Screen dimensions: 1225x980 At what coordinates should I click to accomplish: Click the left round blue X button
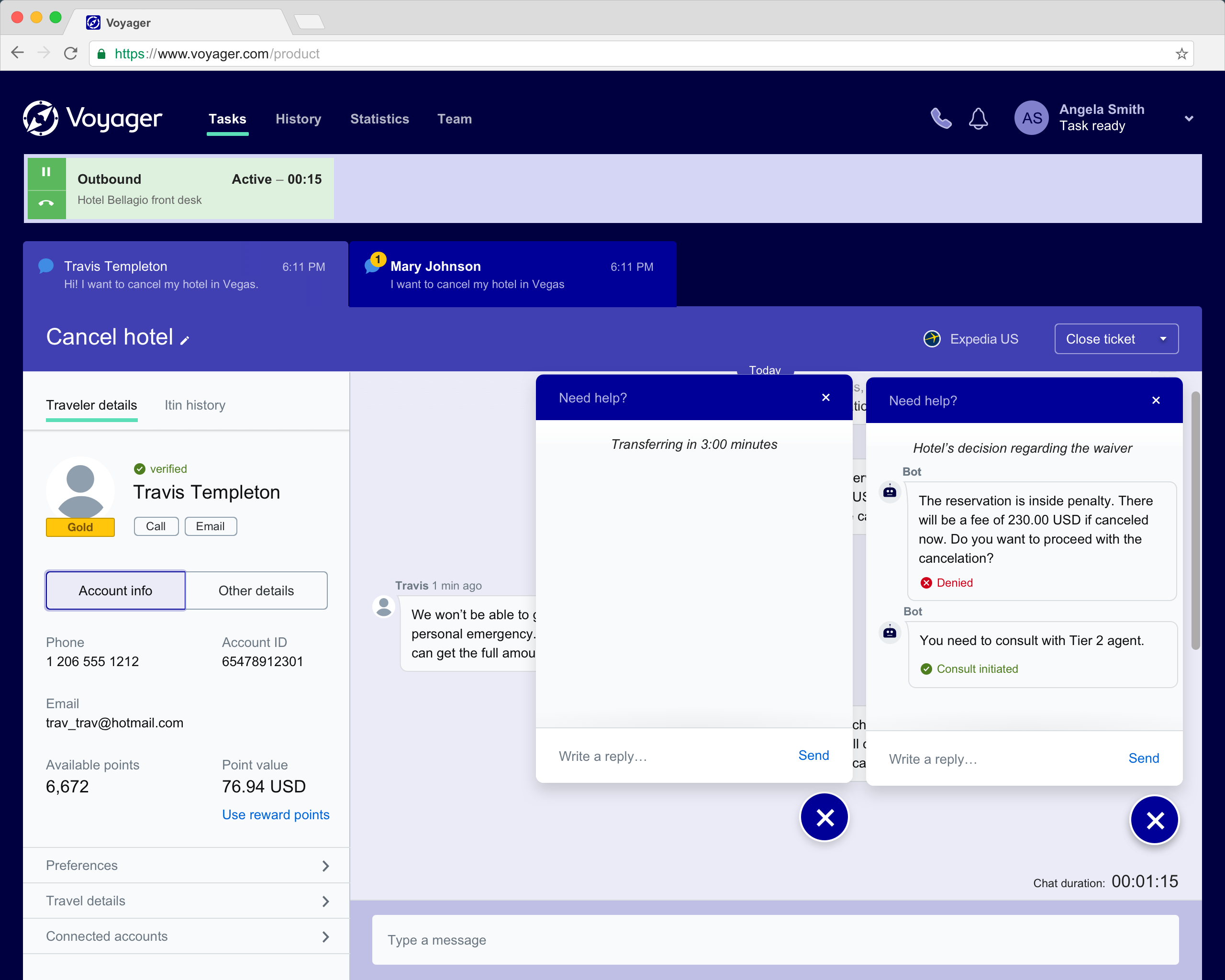click(824, 817)
